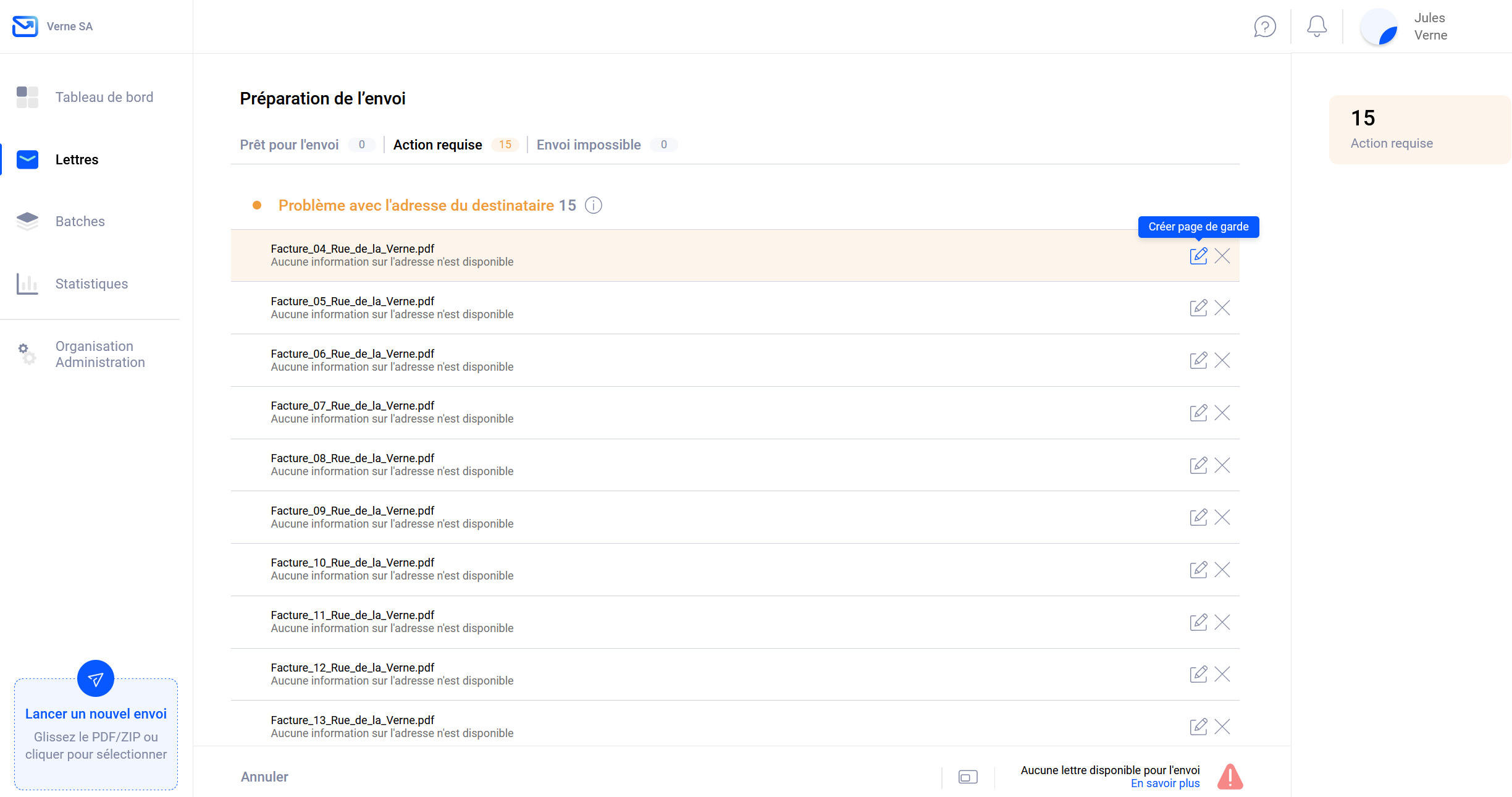Switch to the Envoi impossible tab
This screenshot has height=797, width=1512.
589,145
